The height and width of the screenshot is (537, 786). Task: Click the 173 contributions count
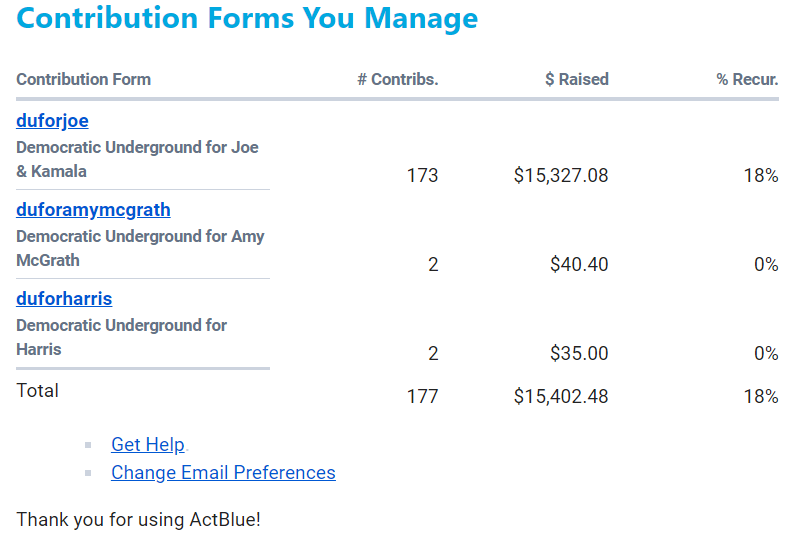point(422,176)
